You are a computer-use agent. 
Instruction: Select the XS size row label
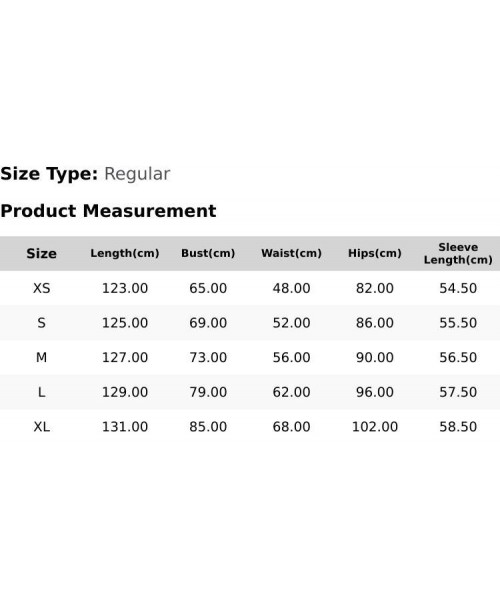[x=41, y=288]
